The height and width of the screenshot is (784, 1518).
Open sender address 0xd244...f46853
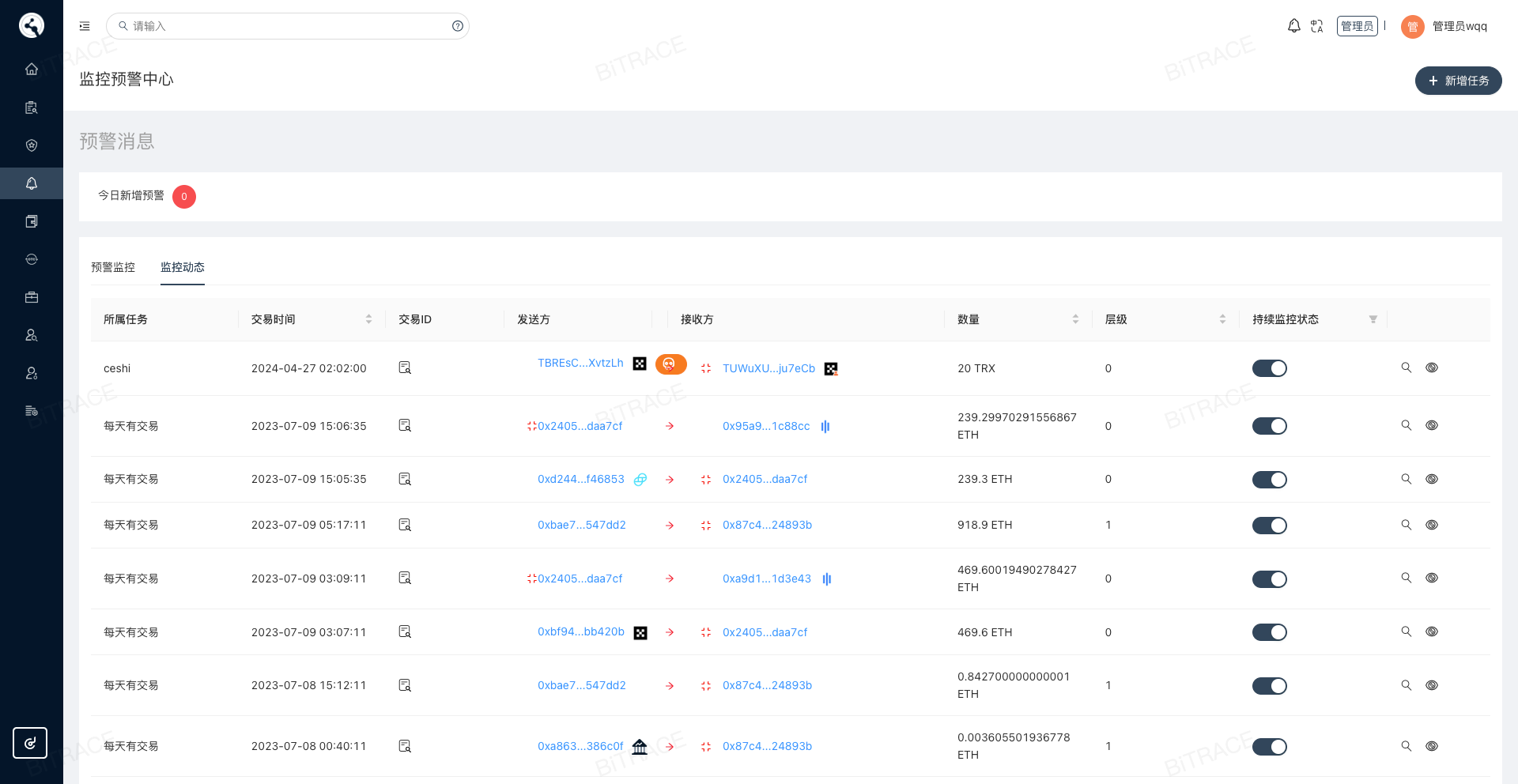(x=581, y=479)
